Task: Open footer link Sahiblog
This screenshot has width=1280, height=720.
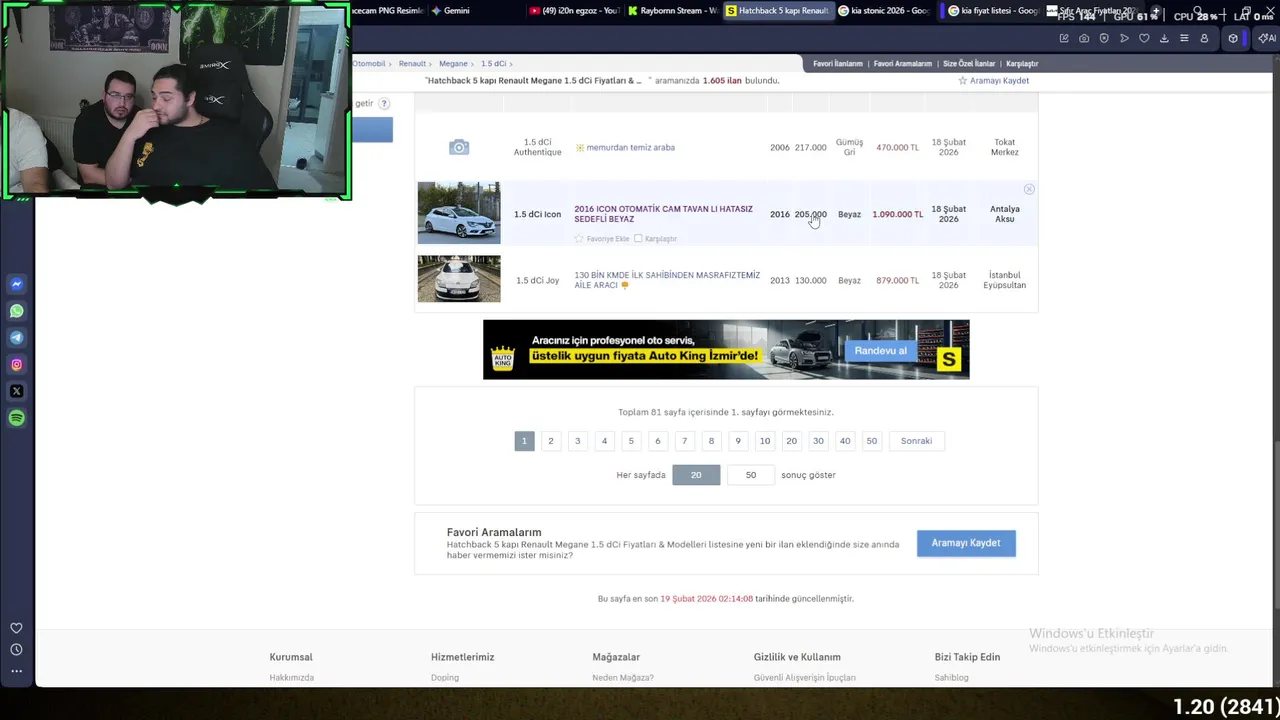Action: pyautogui.click(x=952, y=678)
